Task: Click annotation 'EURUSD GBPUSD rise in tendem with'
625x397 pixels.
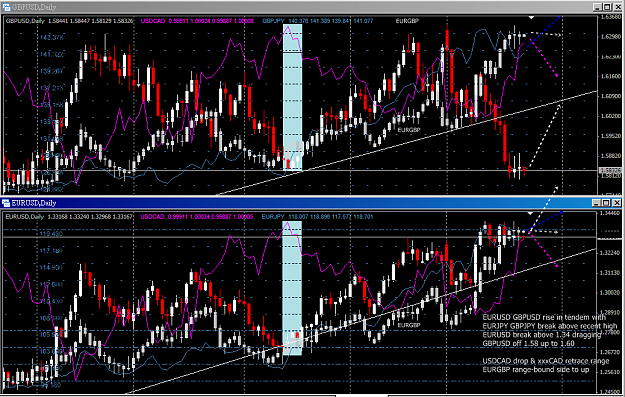Action: tap(544, 317)
